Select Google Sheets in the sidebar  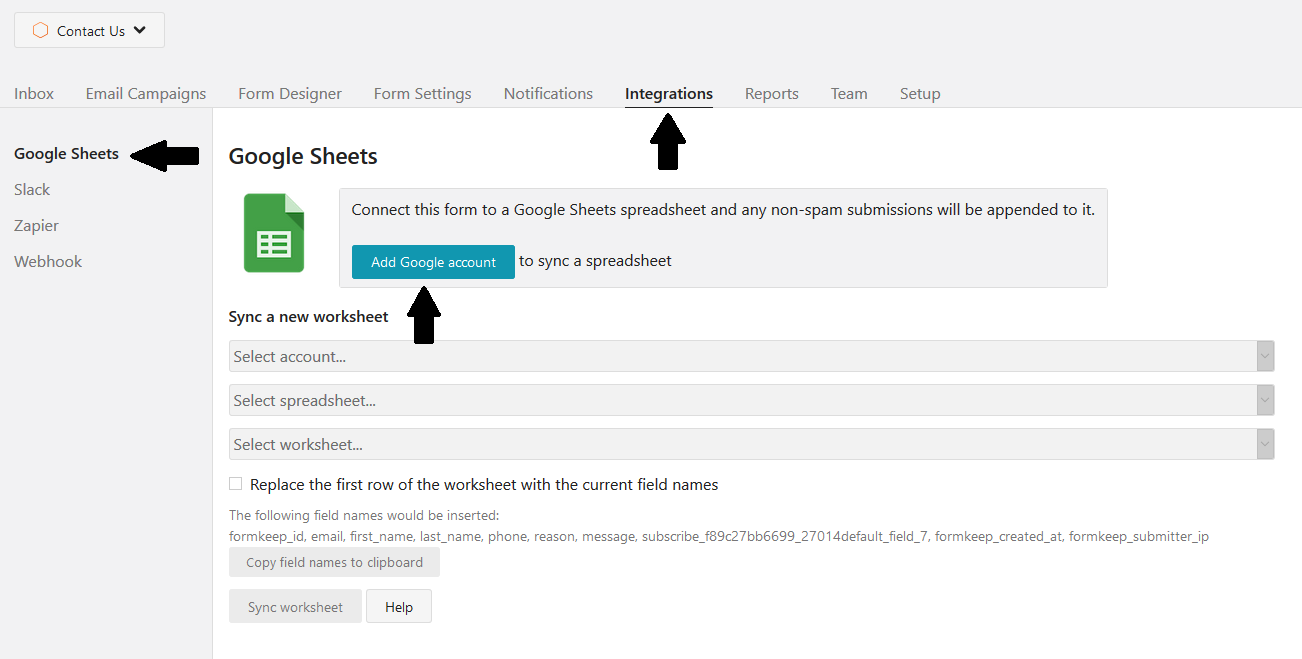66,153
